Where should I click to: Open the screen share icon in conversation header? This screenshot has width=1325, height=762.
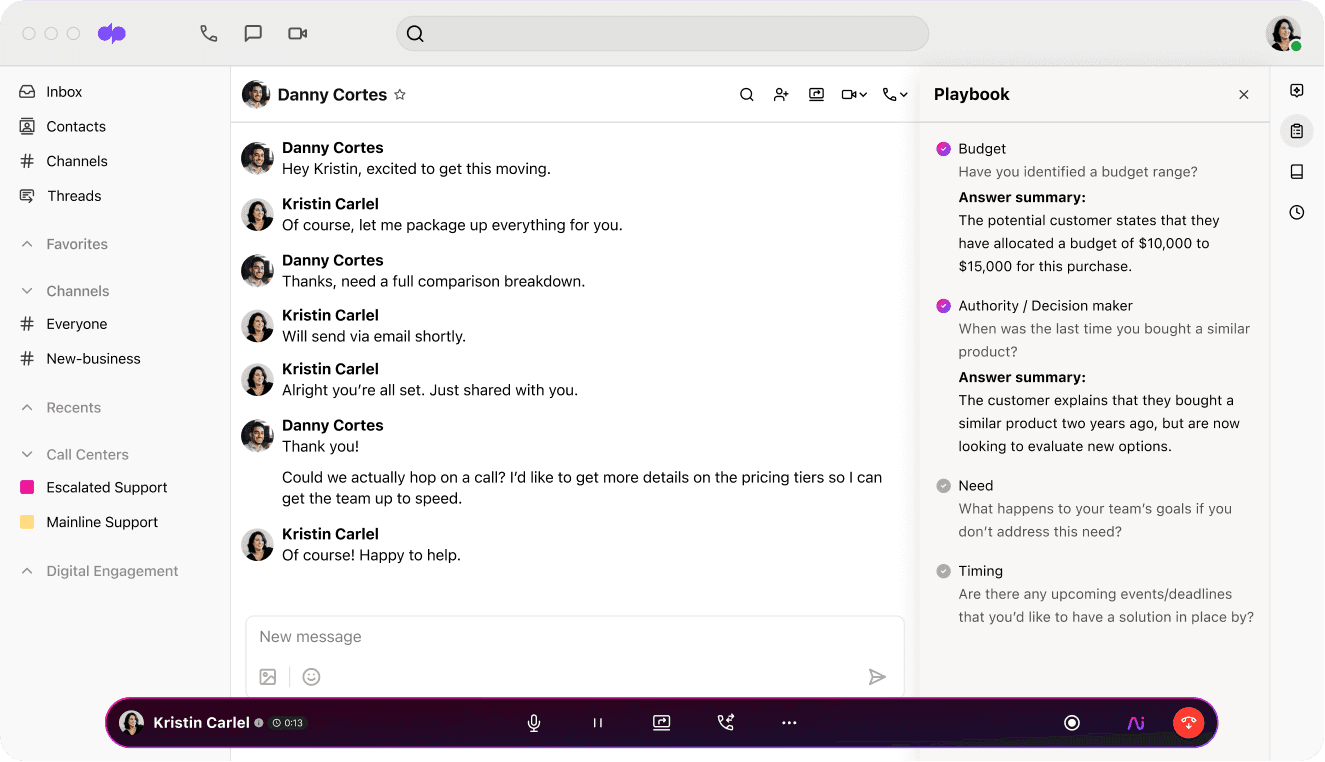[x=816, y=93]
